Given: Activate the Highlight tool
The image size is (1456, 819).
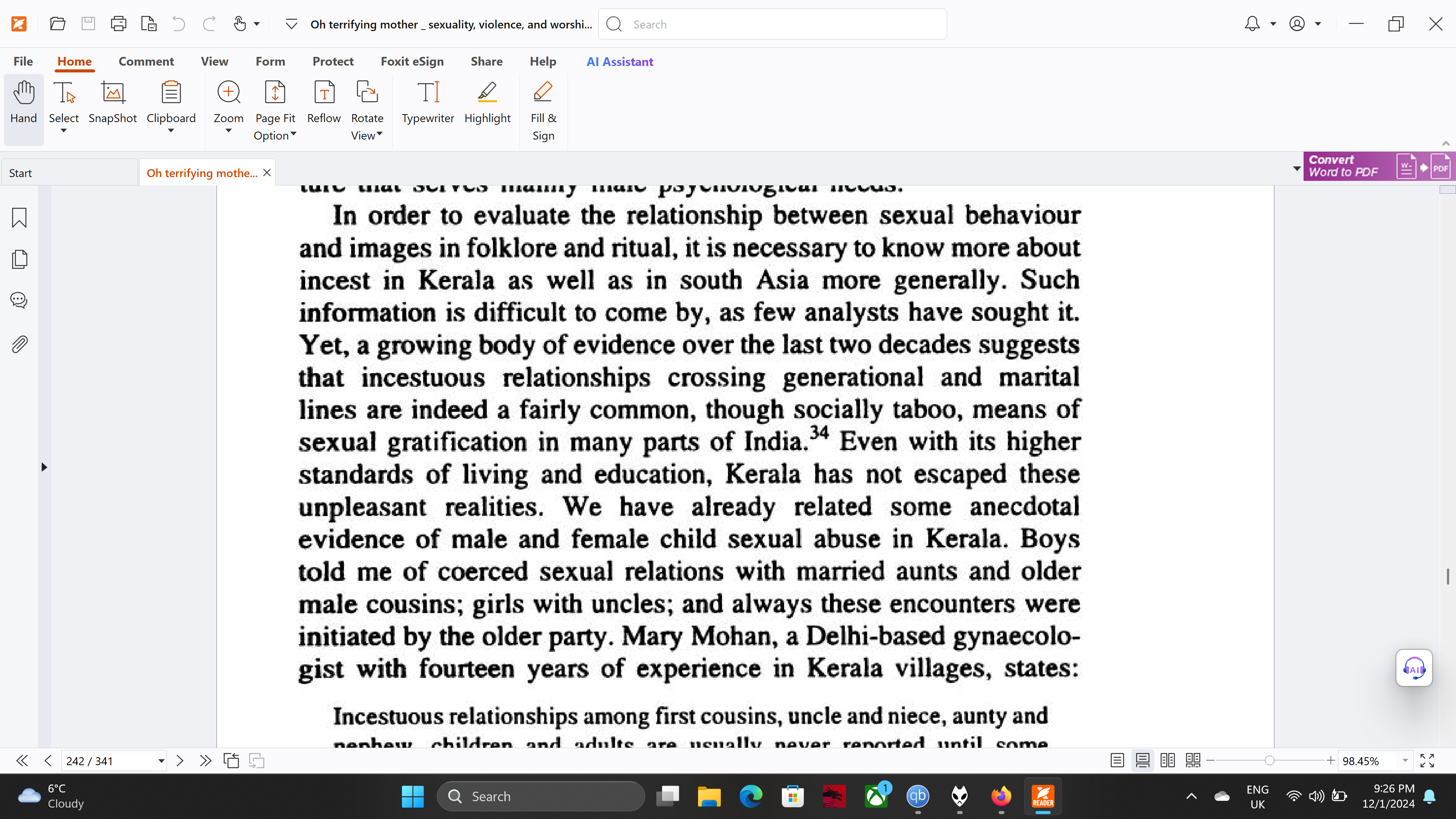Looking at the screenshot, I should point(487,103).
